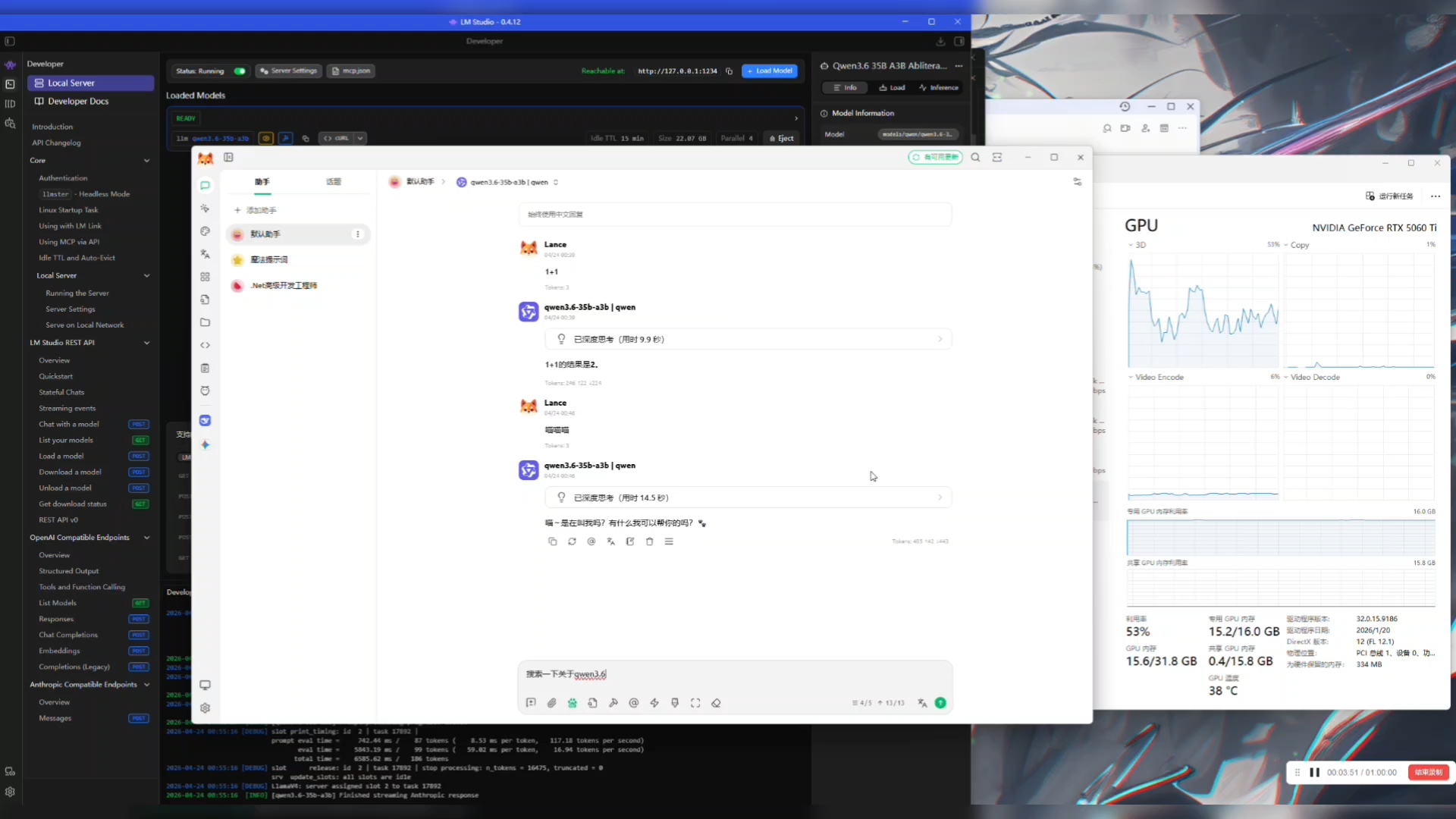Open Cherry Studio settings gear icon
The image size is (1456, 819).
tap(205, 708)
